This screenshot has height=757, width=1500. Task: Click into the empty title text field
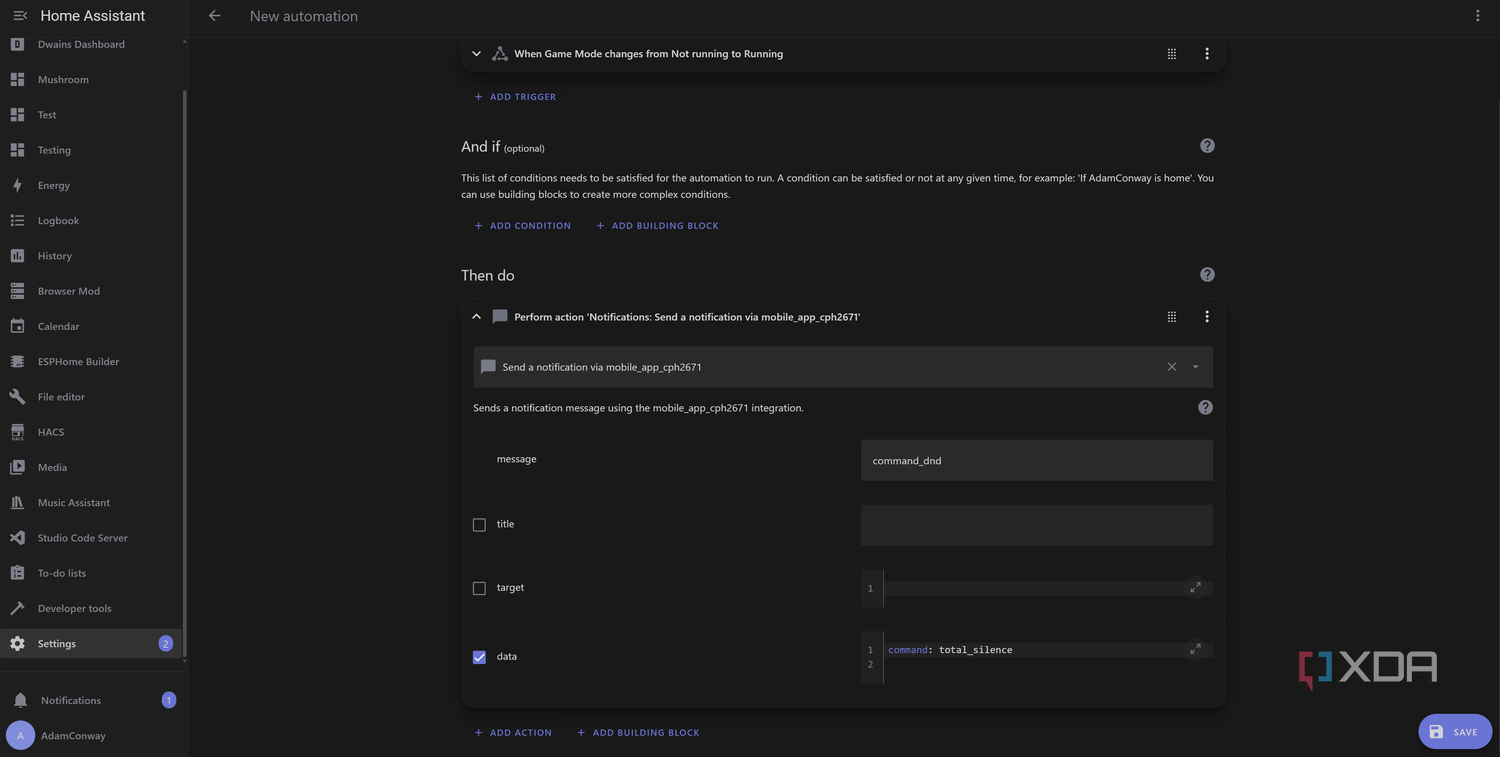tap(1037, 525)
